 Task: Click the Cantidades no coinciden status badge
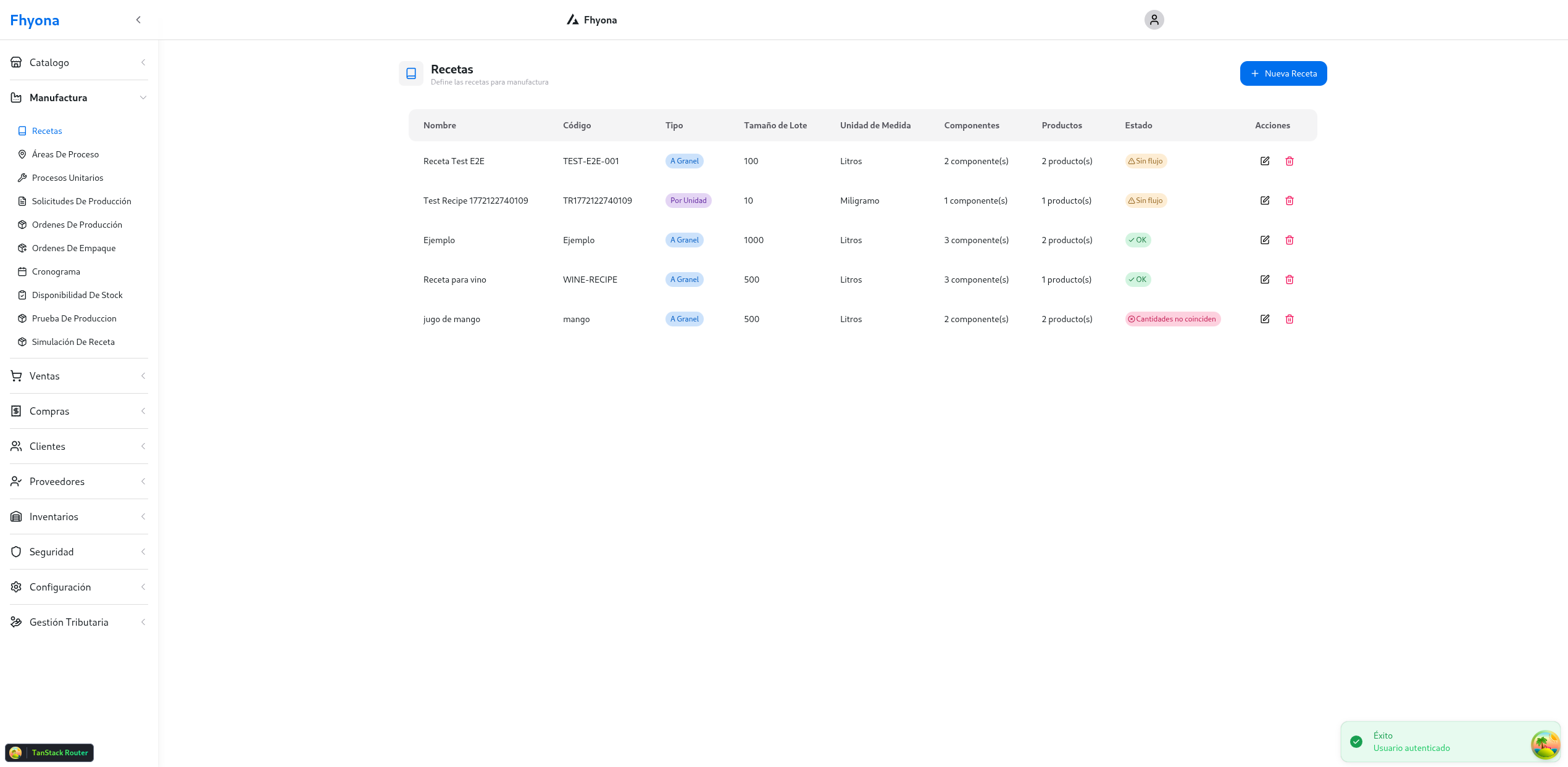tap(1172, 319)
